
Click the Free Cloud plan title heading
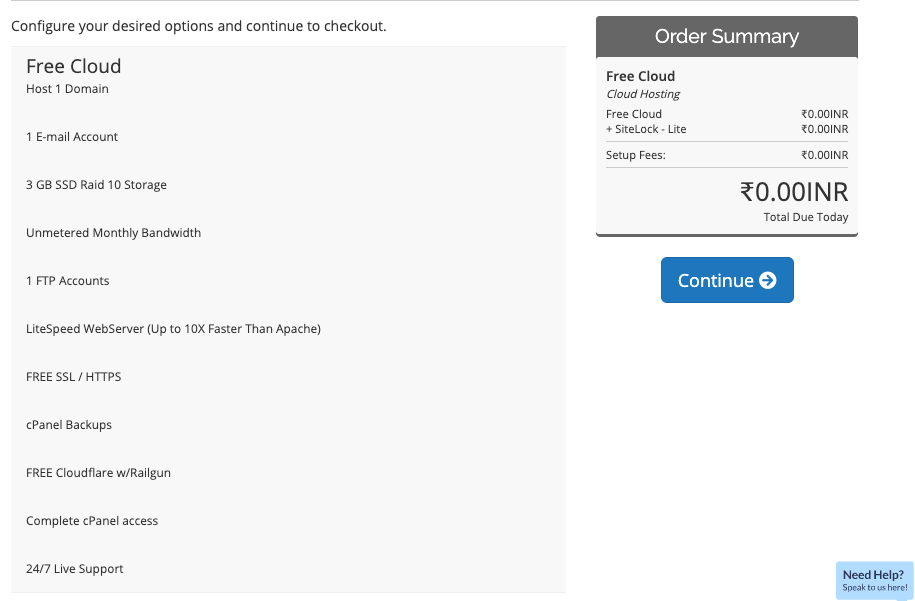click(74, 66)
